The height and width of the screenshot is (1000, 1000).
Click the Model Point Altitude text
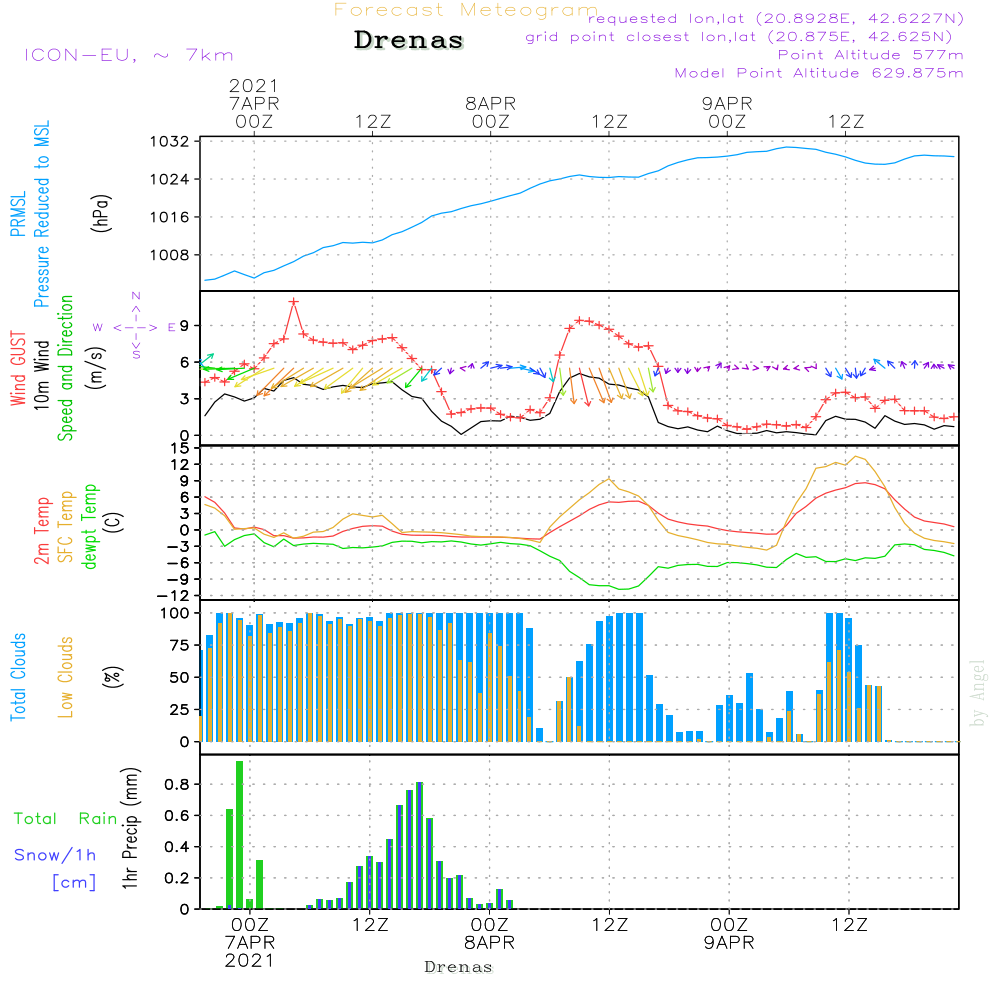[x=819, y=73]
